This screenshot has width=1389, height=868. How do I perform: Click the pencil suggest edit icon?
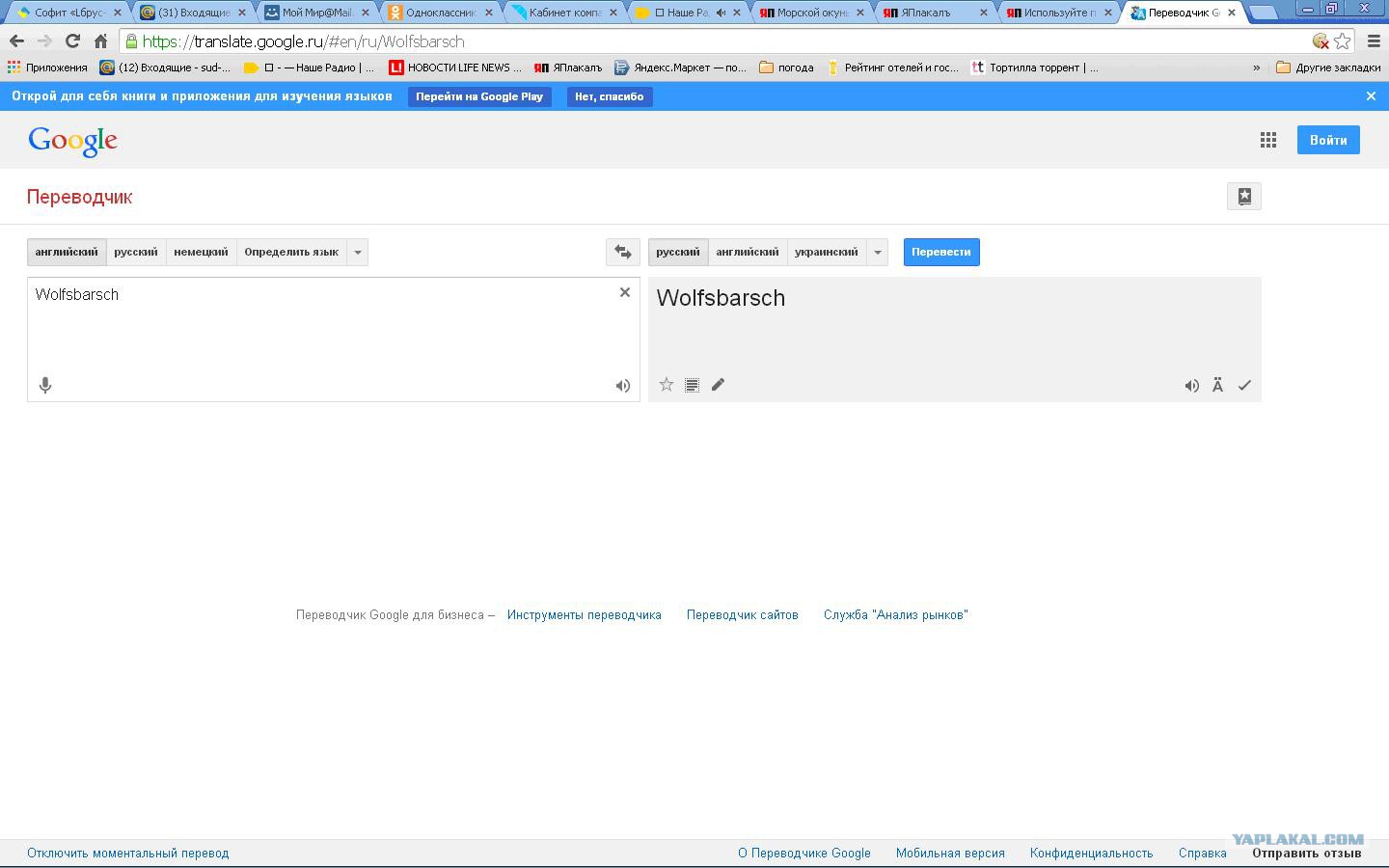click(718, 385)
